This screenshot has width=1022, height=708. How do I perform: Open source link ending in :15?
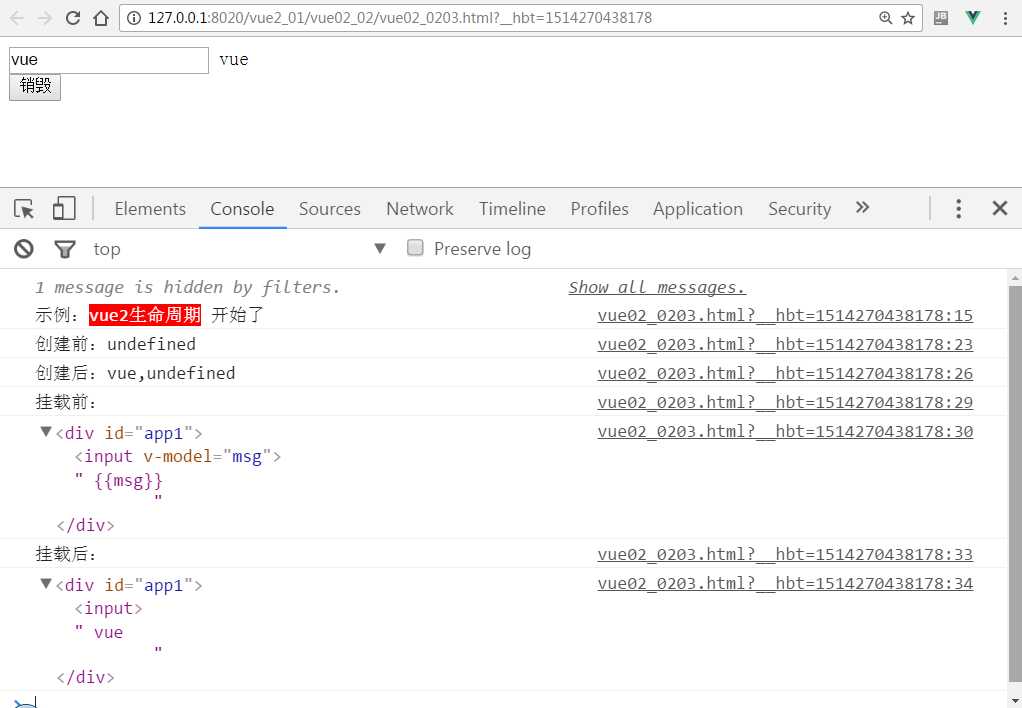tap(785, 316)
